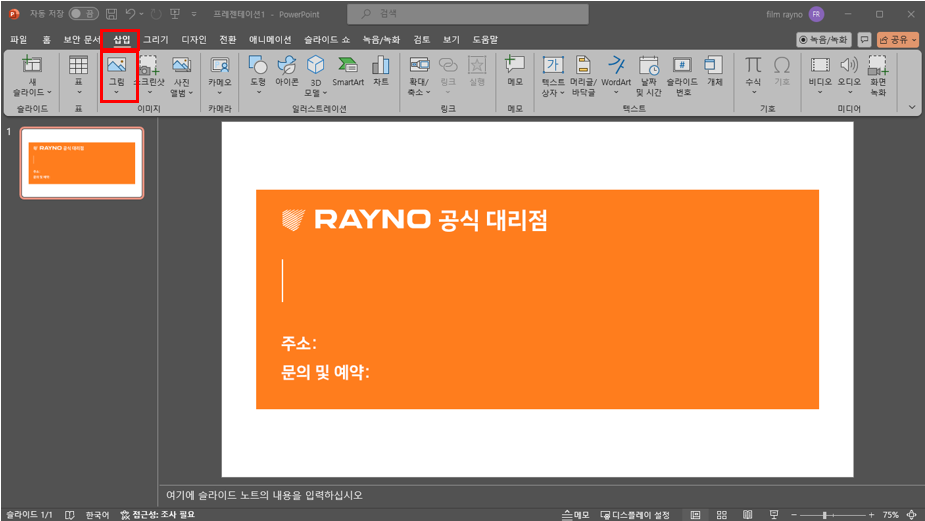Image resolution: width=925 pixels, height=521 pixels.
Task: Click the 스크린샷 screenshot tool
Action: pos(149,76)
